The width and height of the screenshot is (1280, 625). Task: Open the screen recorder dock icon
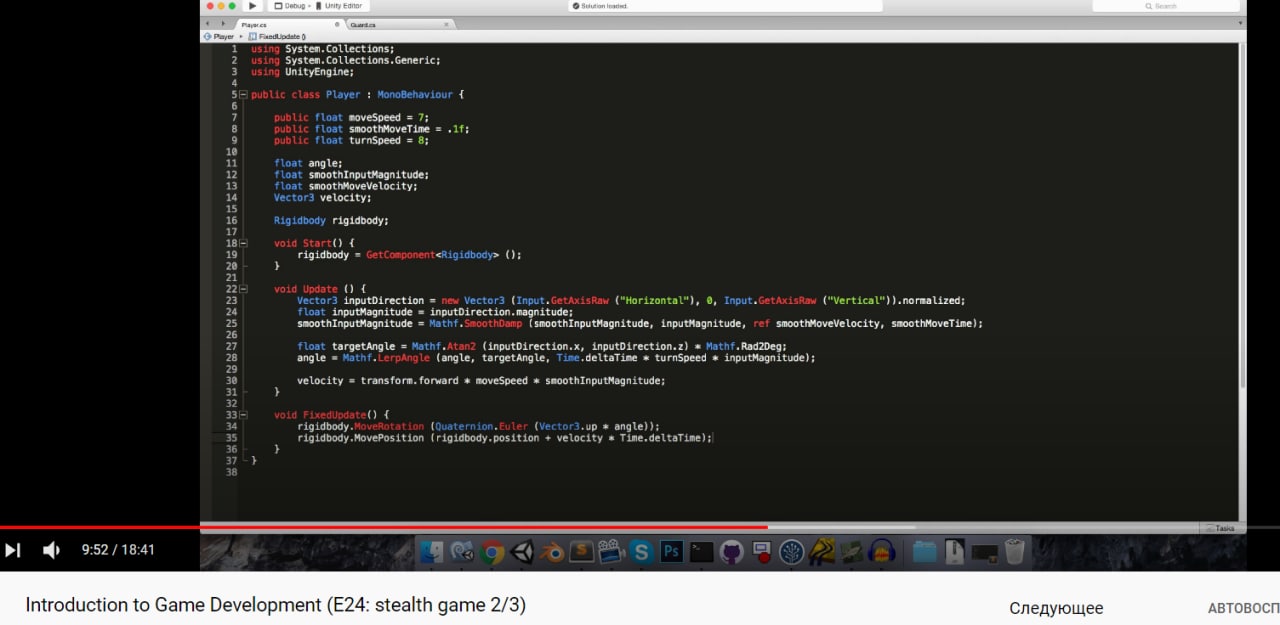(x=762, y=552)
